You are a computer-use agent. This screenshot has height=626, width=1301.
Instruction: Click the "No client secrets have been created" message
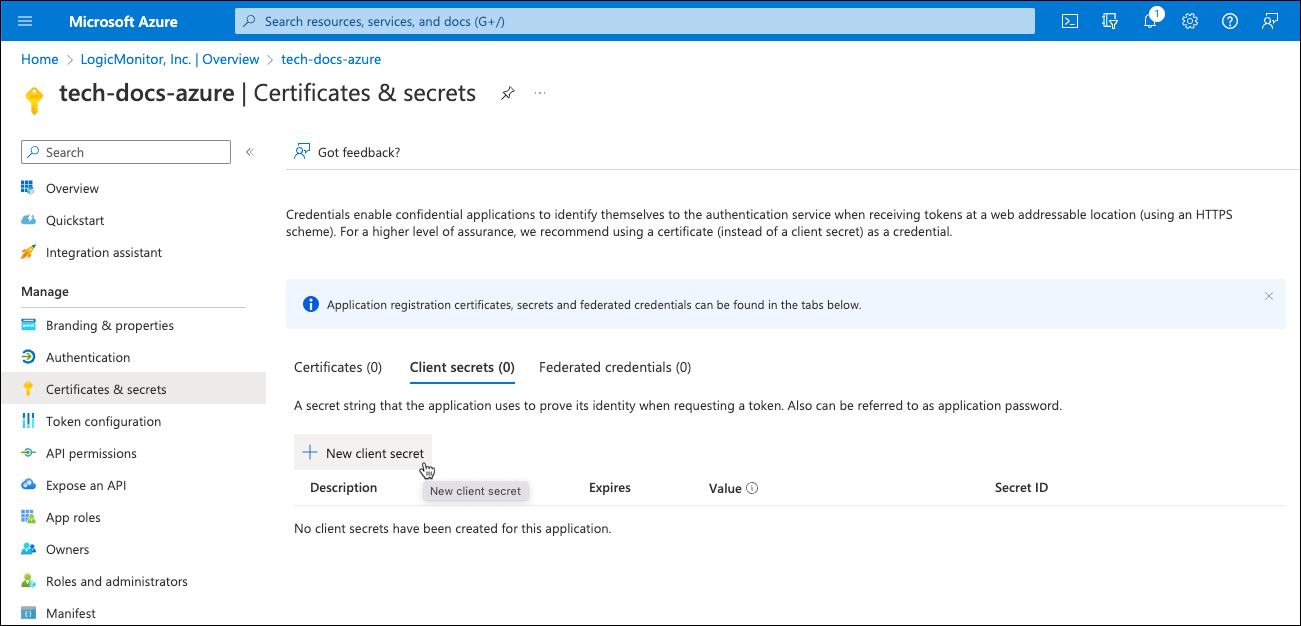pos(452,528)
